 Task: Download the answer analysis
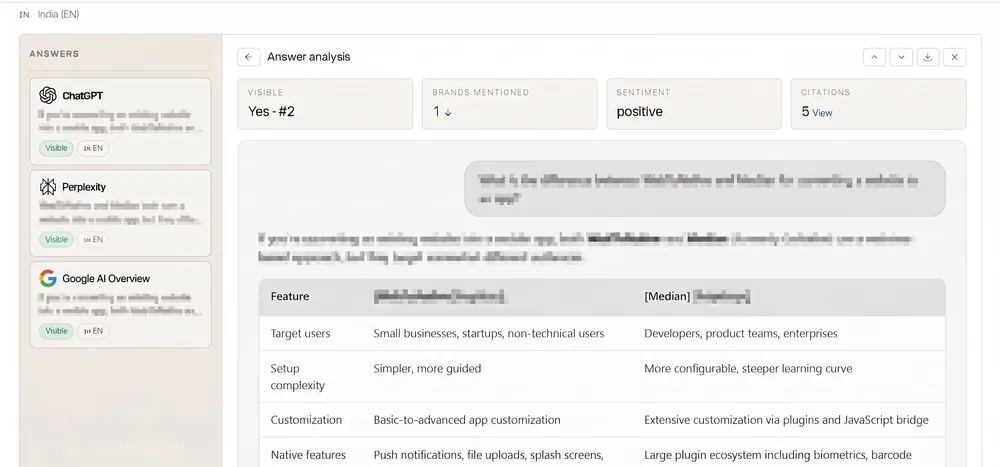[x=928, y=57]
